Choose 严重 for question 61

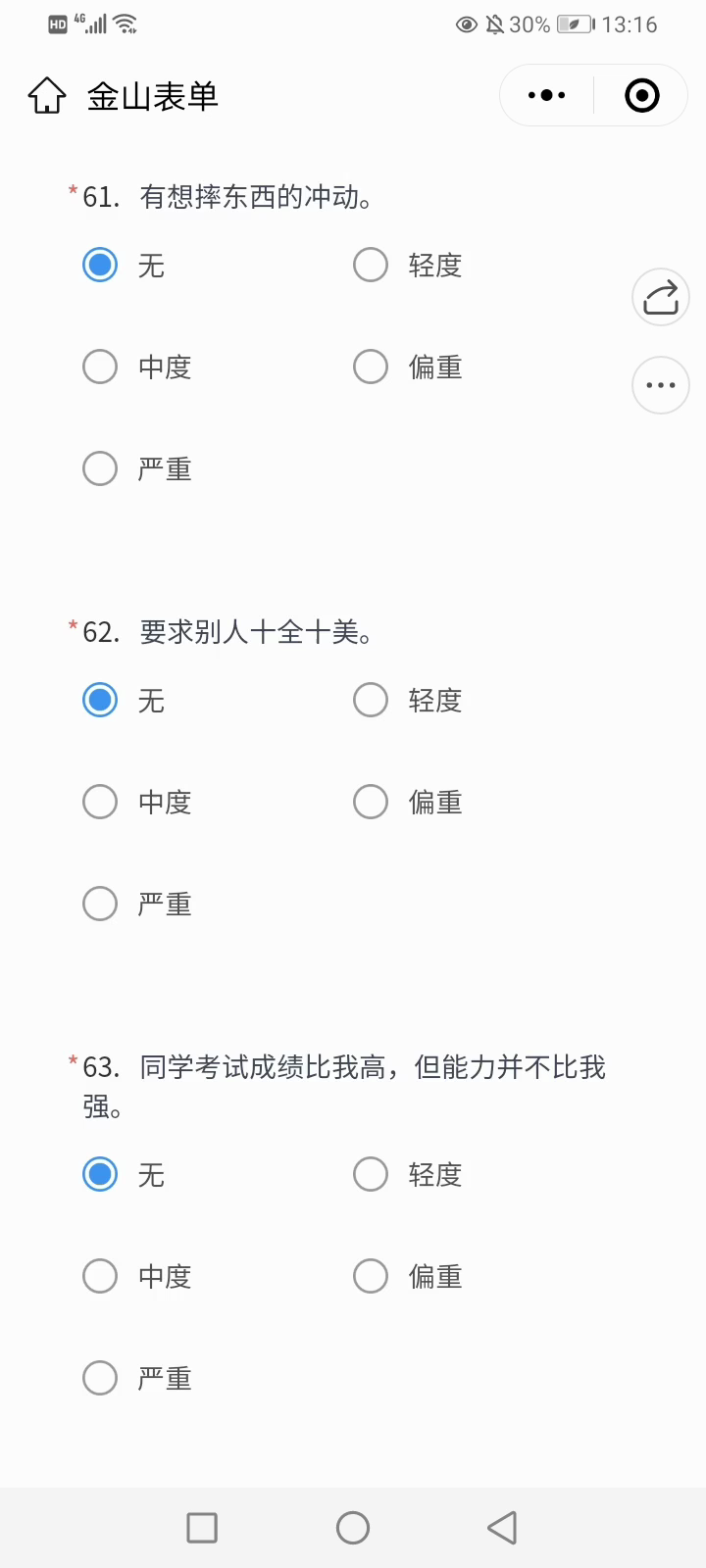[x=100, y=468]
